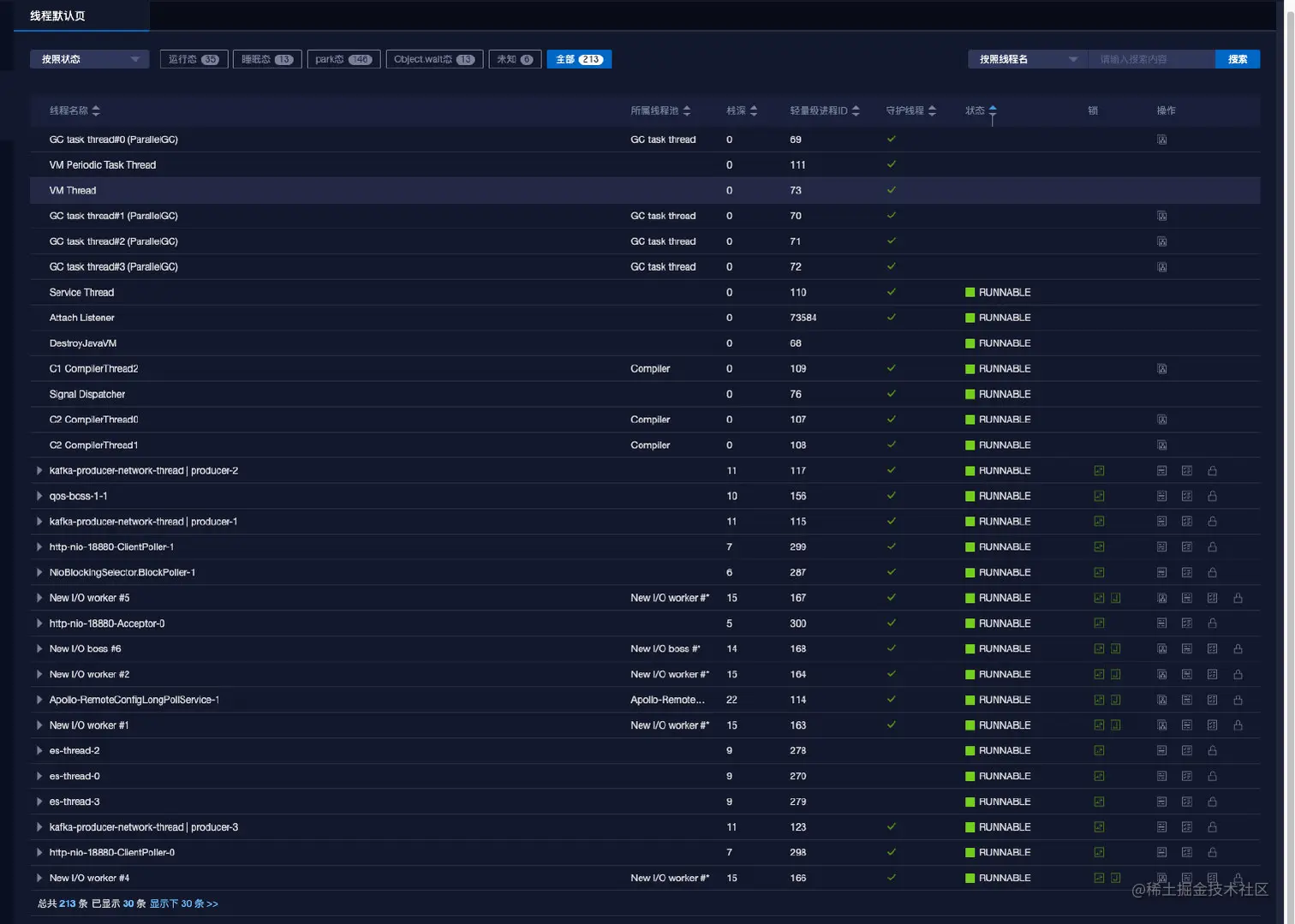Click the second green lock icon in the New I/O boss #6 row
The image size is (1295, 924).
pos(1116,649)
